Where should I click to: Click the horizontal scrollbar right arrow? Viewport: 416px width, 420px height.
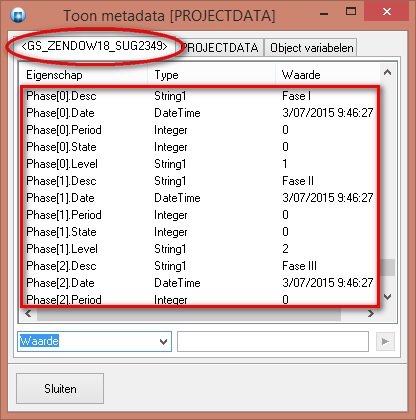tap(371, 314)
